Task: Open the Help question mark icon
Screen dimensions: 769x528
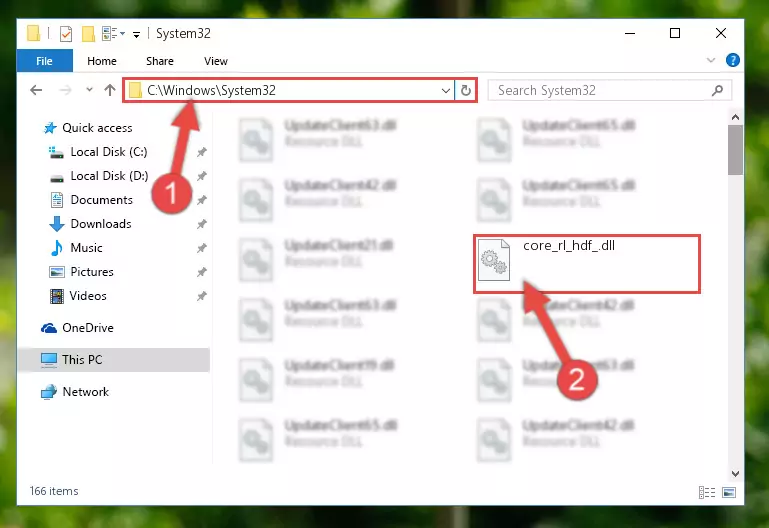Action: 733,60
